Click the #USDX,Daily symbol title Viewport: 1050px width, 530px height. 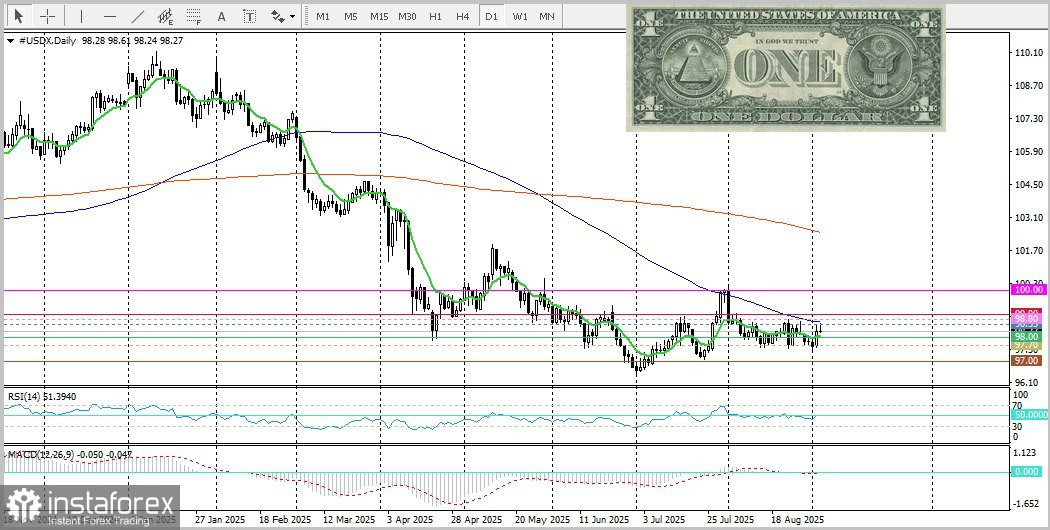tap(49, 41)
